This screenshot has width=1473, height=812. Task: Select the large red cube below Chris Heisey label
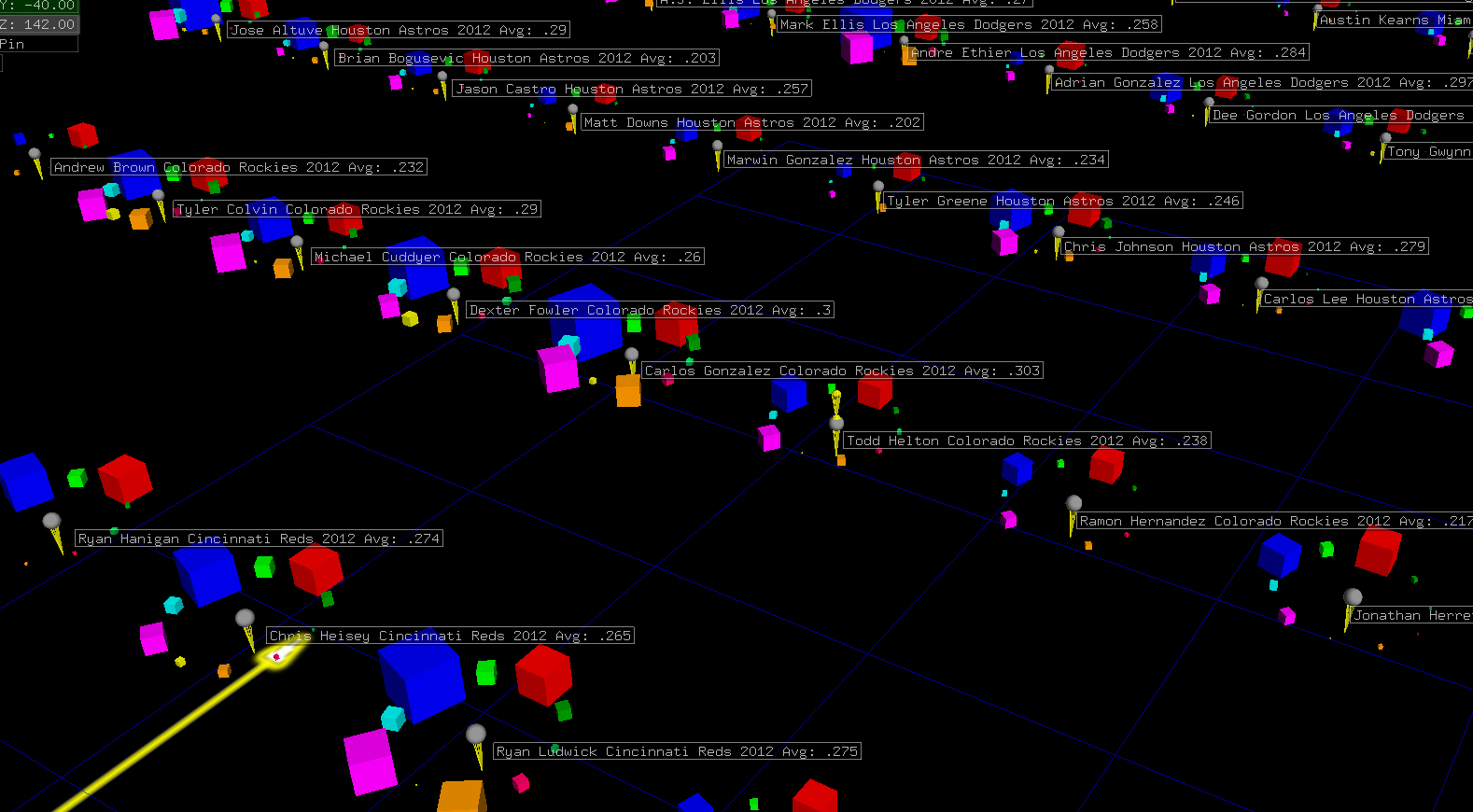543,672
